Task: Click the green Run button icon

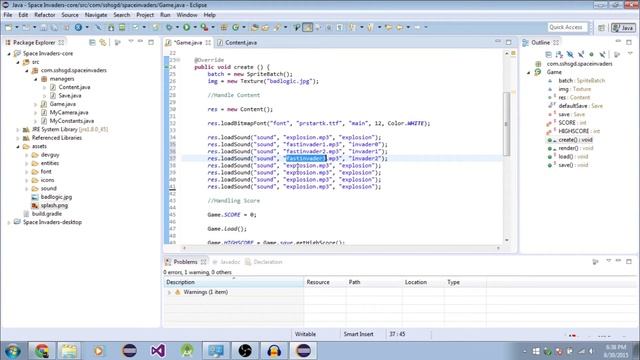Action: (187, 27)
